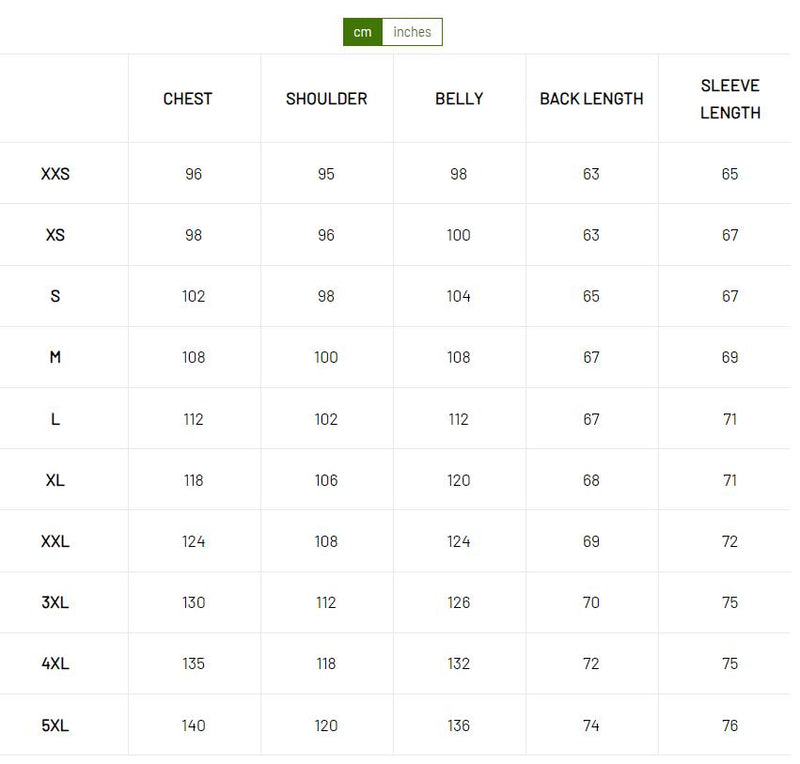
Task: Click the 5XL chest value 140
Action: (193, 725)
